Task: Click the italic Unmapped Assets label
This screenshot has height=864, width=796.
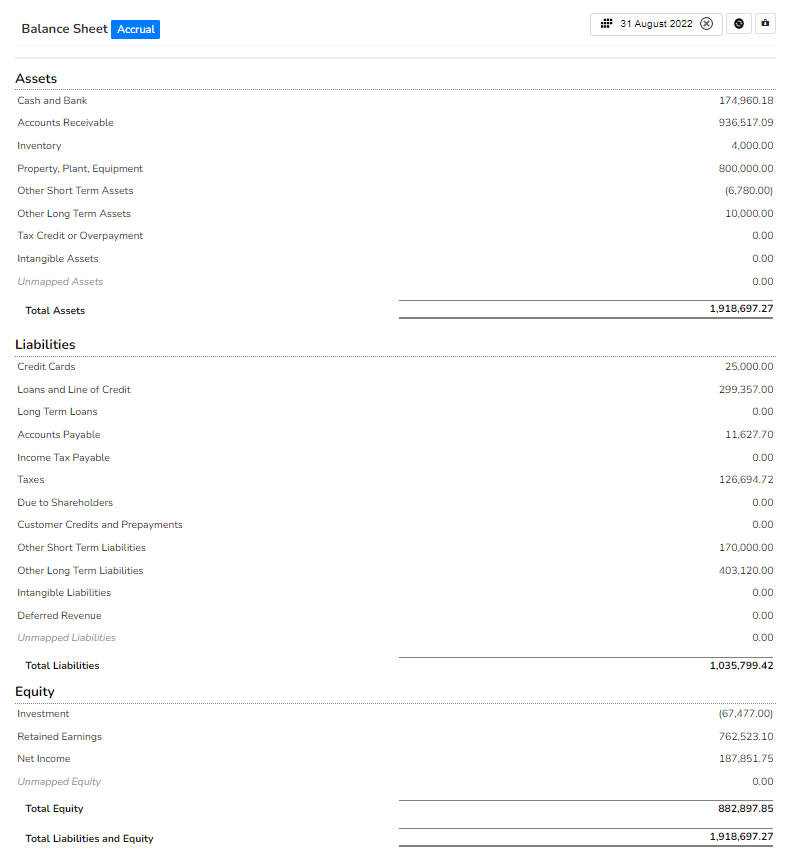Action: coord(60,282)
